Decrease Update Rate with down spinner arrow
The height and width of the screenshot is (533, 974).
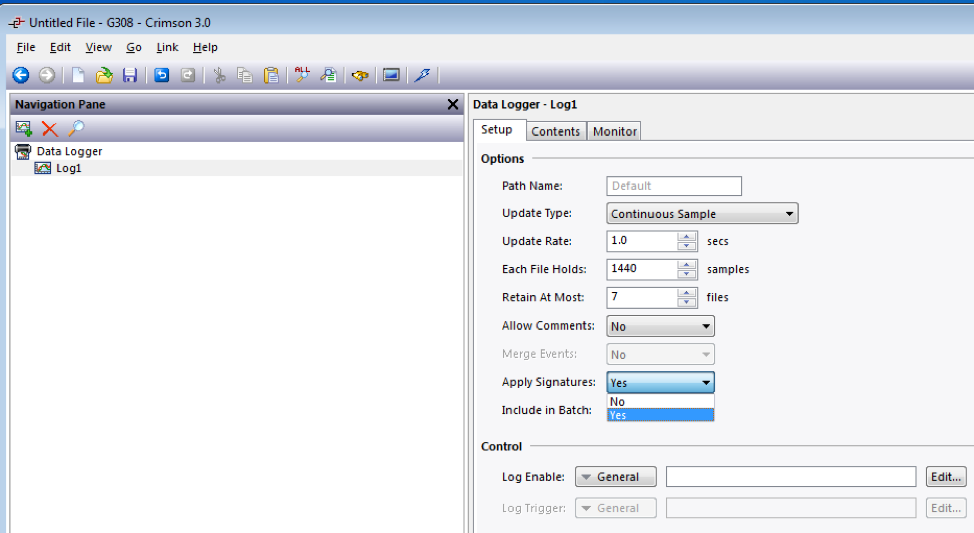[686, 246]
